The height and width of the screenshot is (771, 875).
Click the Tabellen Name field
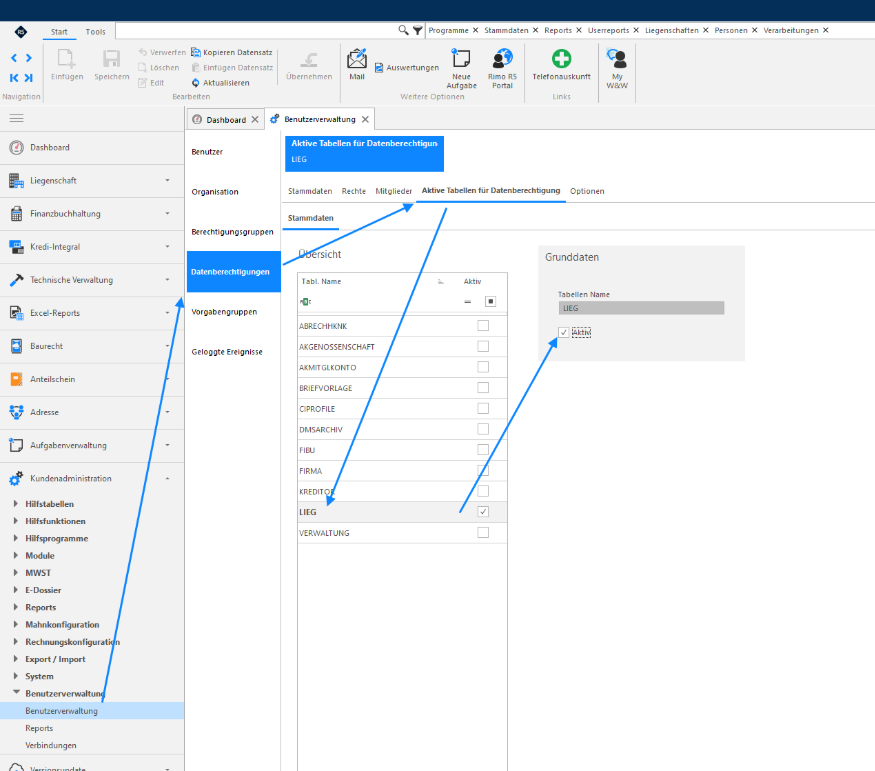coord(641,308)
